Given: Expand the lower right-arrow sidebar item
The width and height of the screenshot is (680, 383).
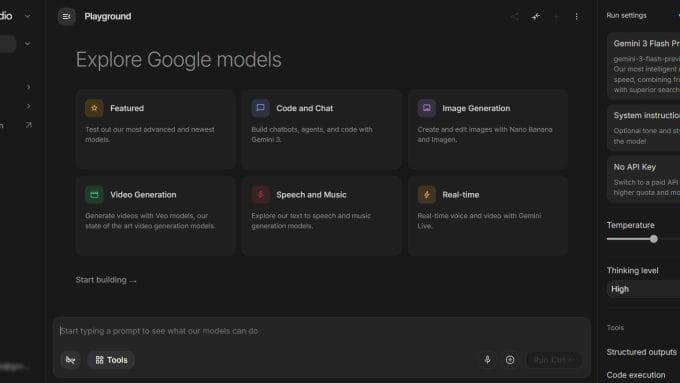Looking at the screenshot, I should (28, 106).
